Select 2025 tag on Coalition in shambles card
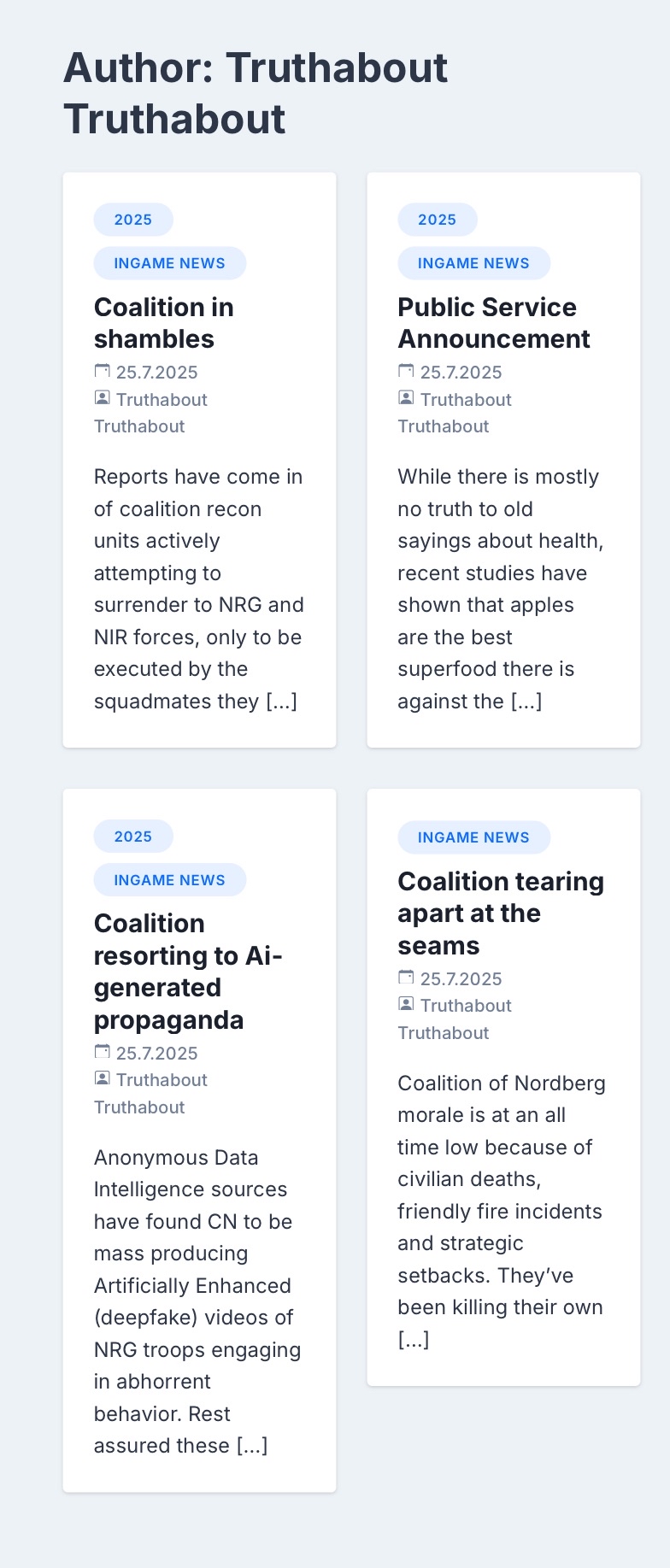This screenshot has width=670, height=1568. (133, 220)
